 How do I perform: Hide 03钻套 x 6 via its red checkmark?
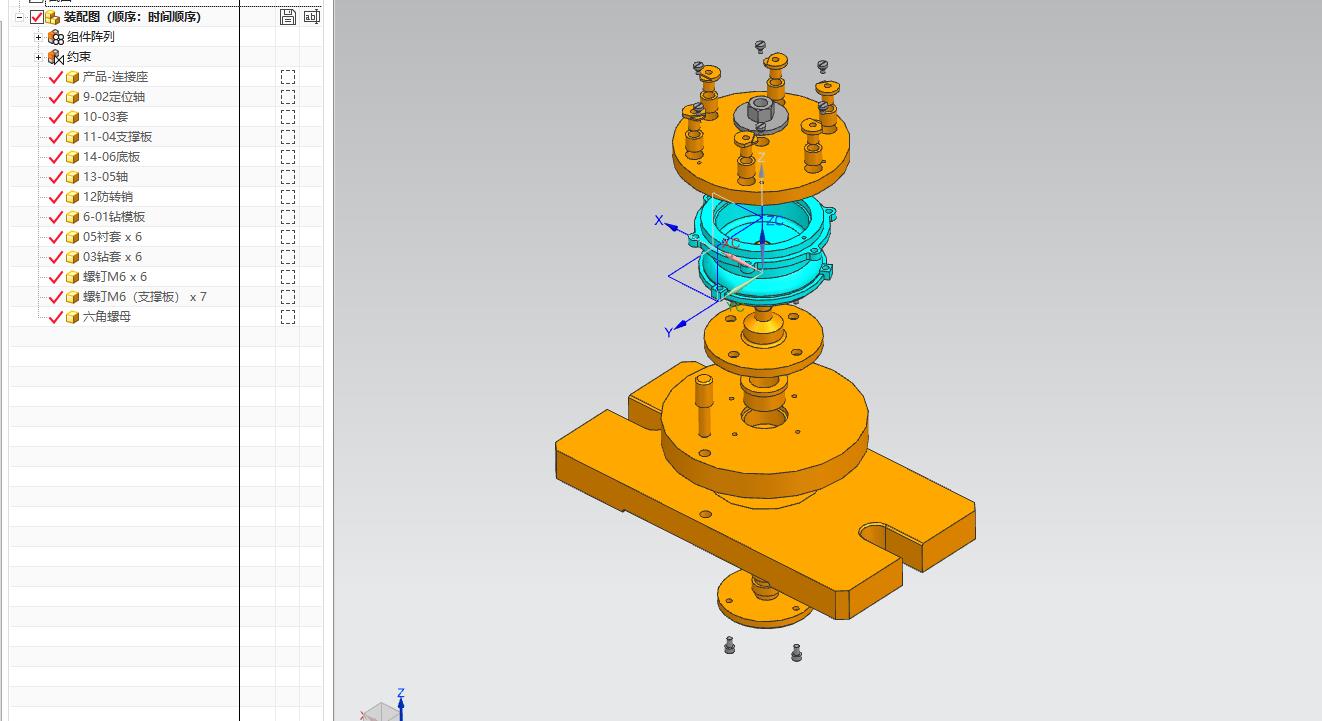point(56,257)
